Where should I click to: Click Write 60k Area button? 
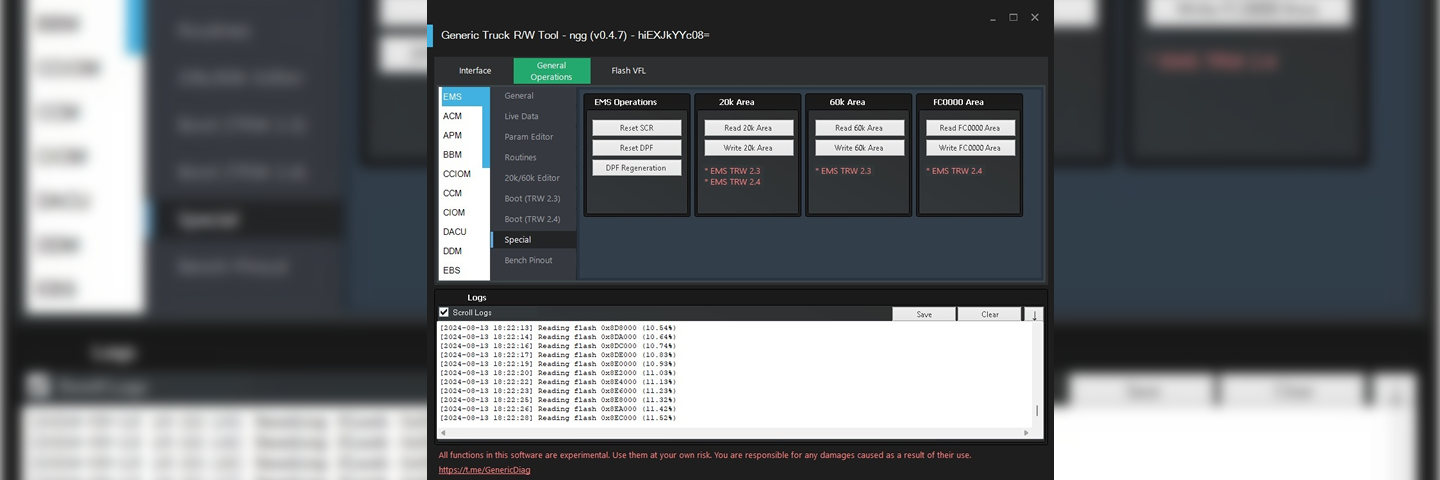pyautogui.click(x=859, y=148)
